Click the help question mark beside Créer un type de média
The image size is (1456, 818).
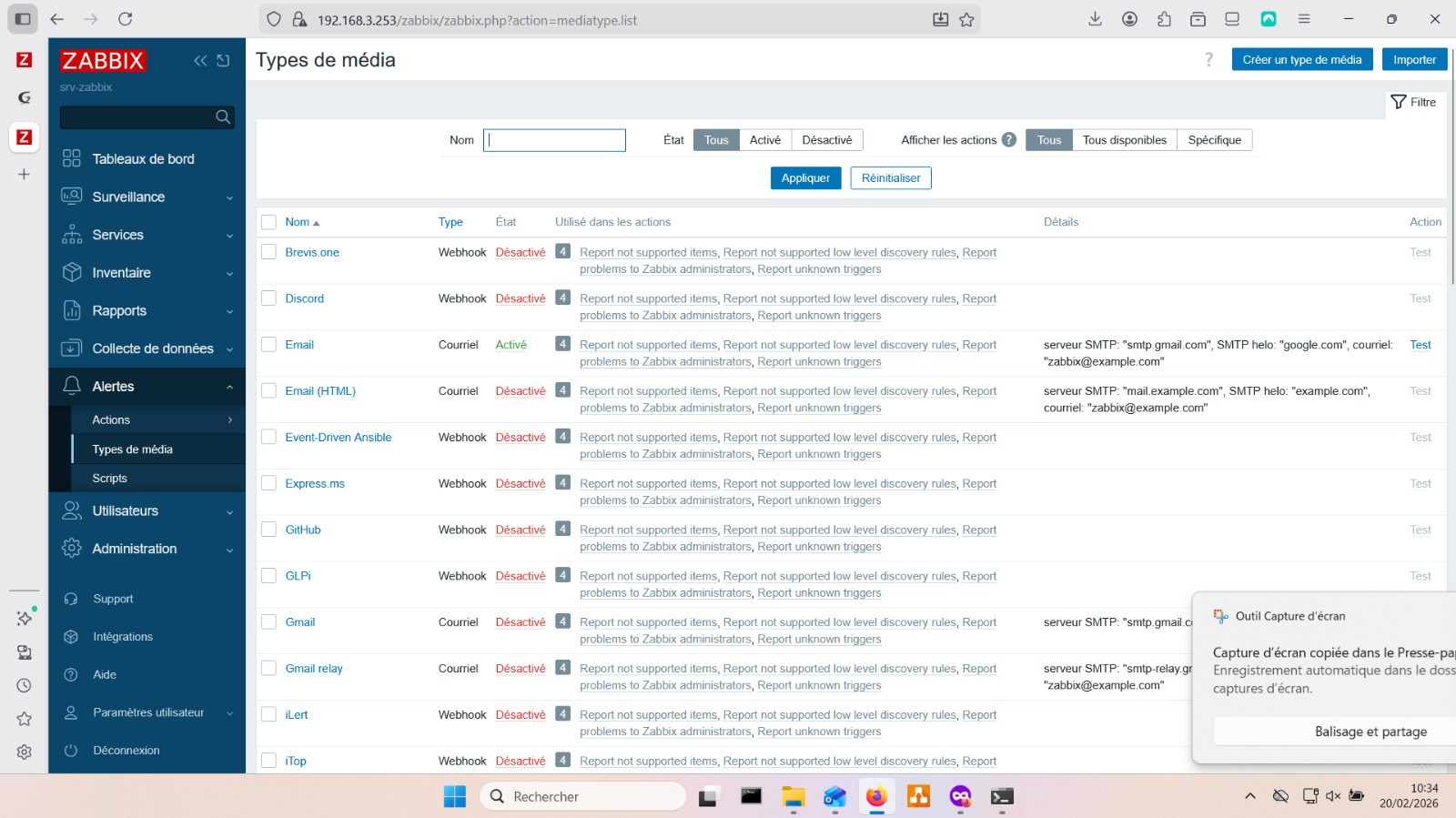[1208, 60]
